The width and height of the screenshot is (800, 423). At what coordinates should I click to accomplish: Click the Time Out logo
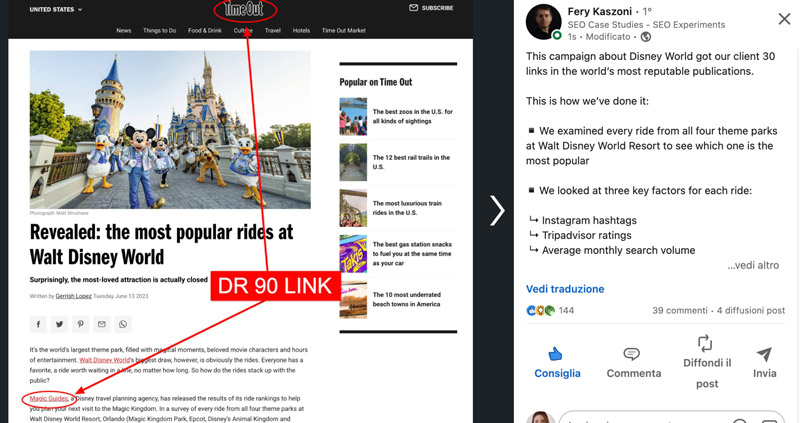point(244,9)
